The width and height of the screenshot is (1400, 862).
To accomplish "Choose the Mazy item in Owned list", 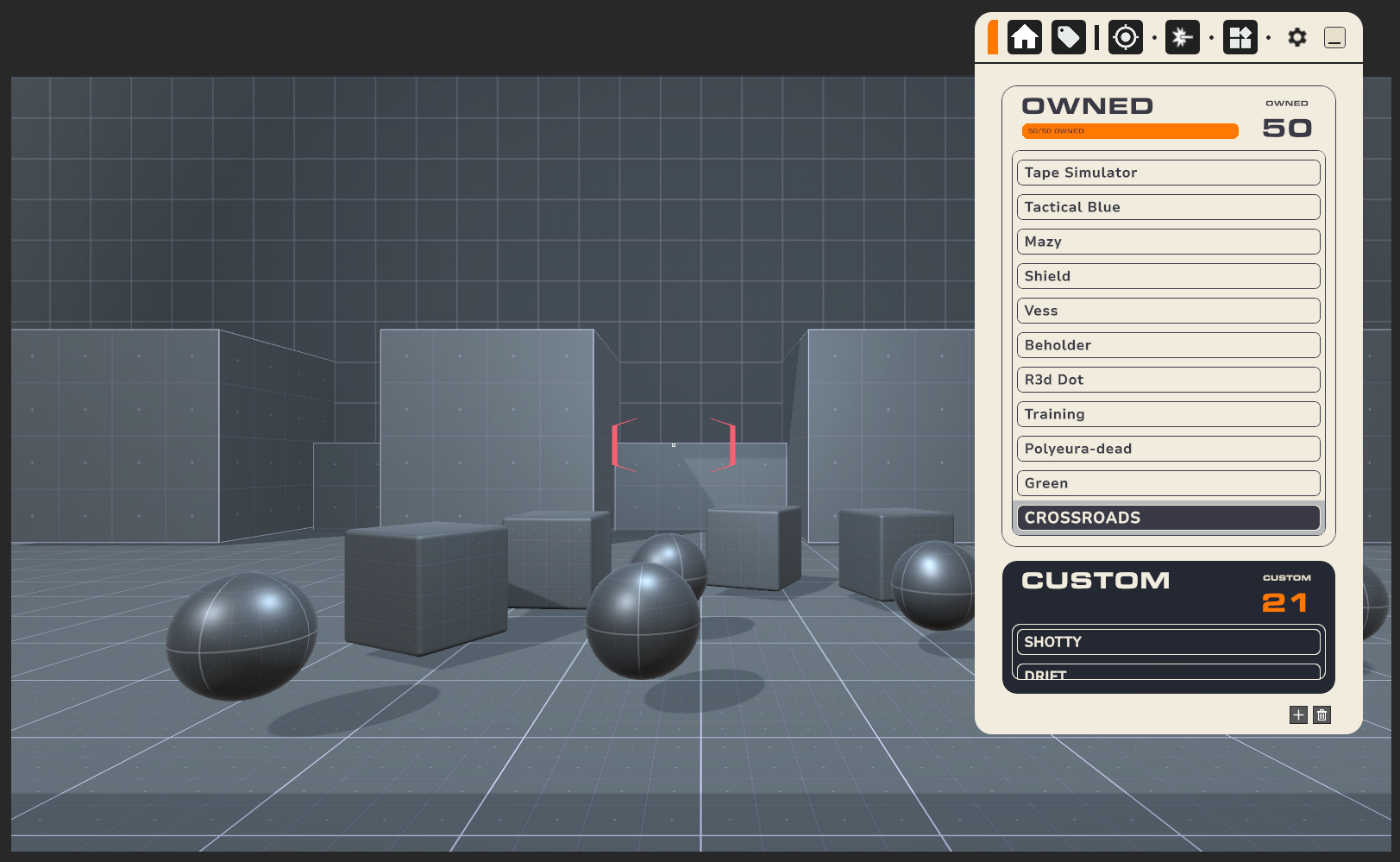I will point(1168,242).
